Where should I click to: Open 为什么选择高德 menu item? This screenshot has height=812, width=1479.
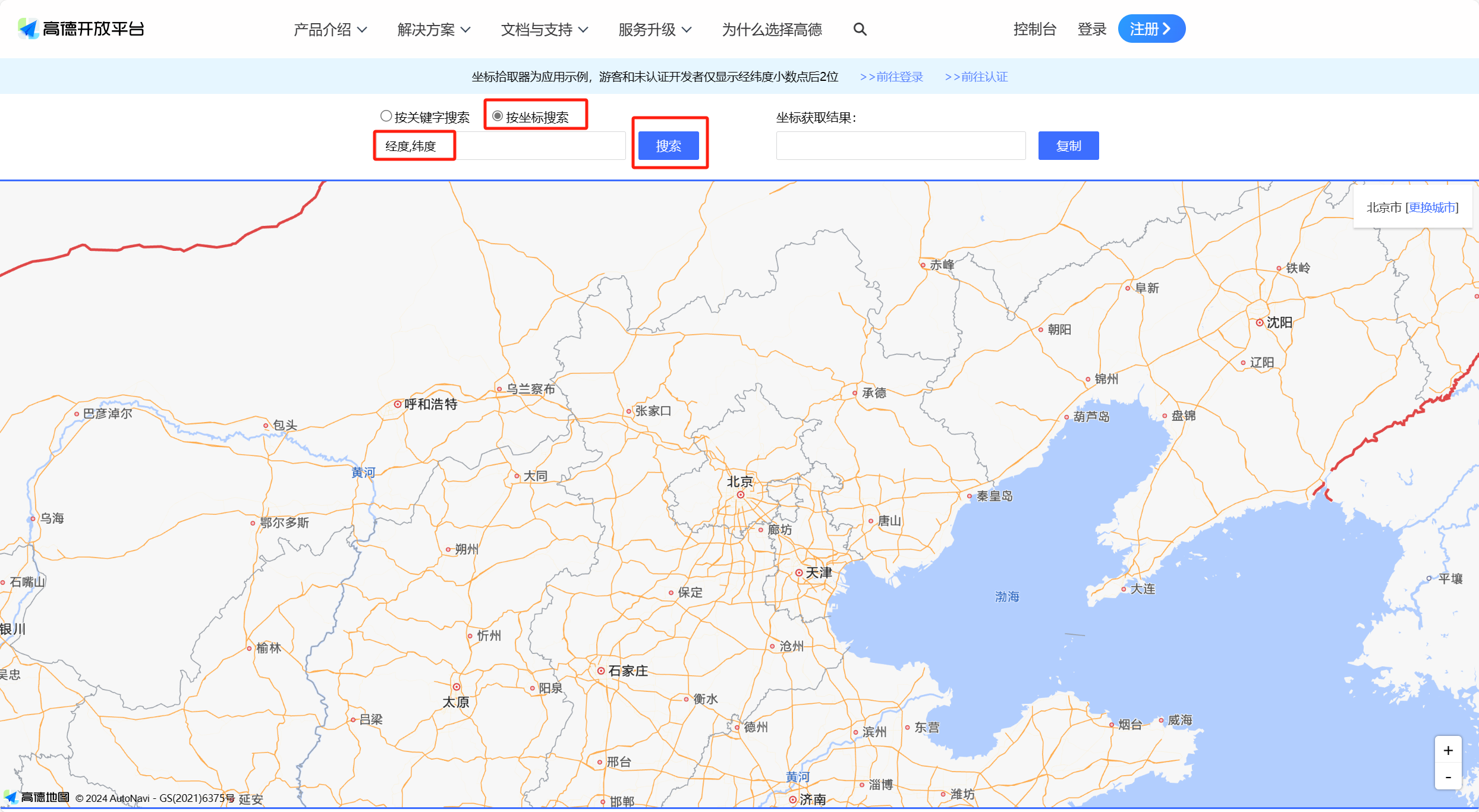[x=772, y=29]
